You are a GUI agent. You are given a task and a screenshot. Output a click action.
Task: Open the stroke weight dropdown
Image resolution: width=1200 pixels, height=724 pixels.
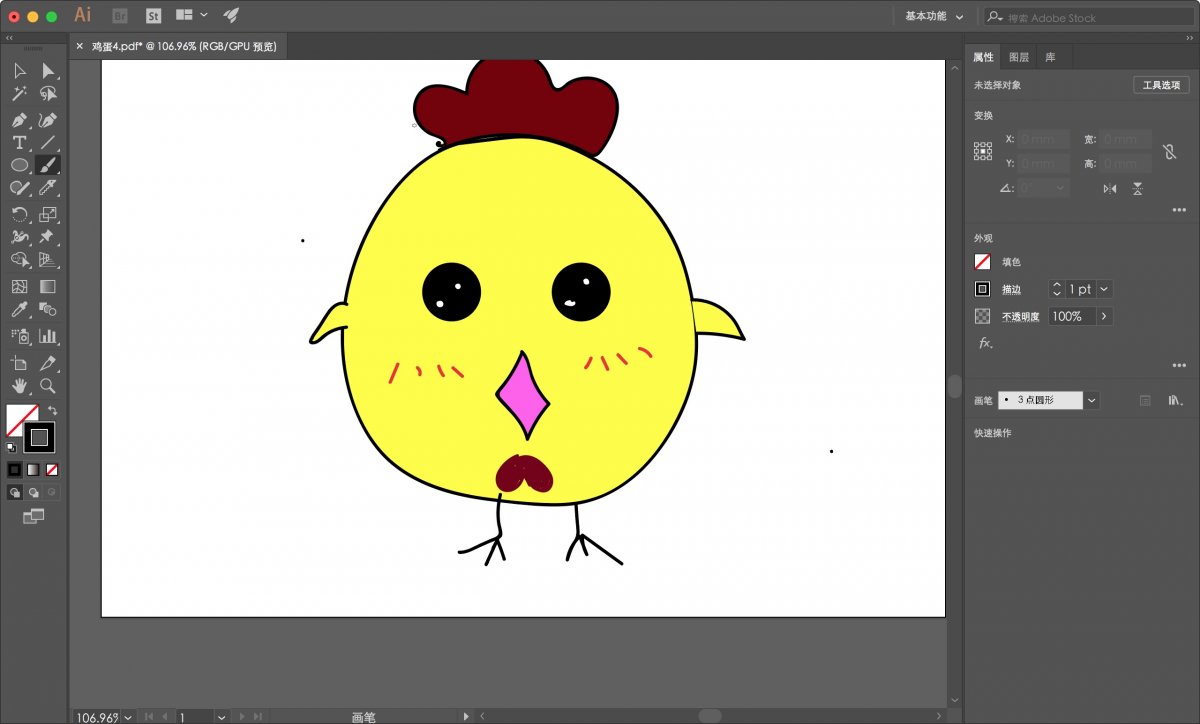coord(1105,289)
